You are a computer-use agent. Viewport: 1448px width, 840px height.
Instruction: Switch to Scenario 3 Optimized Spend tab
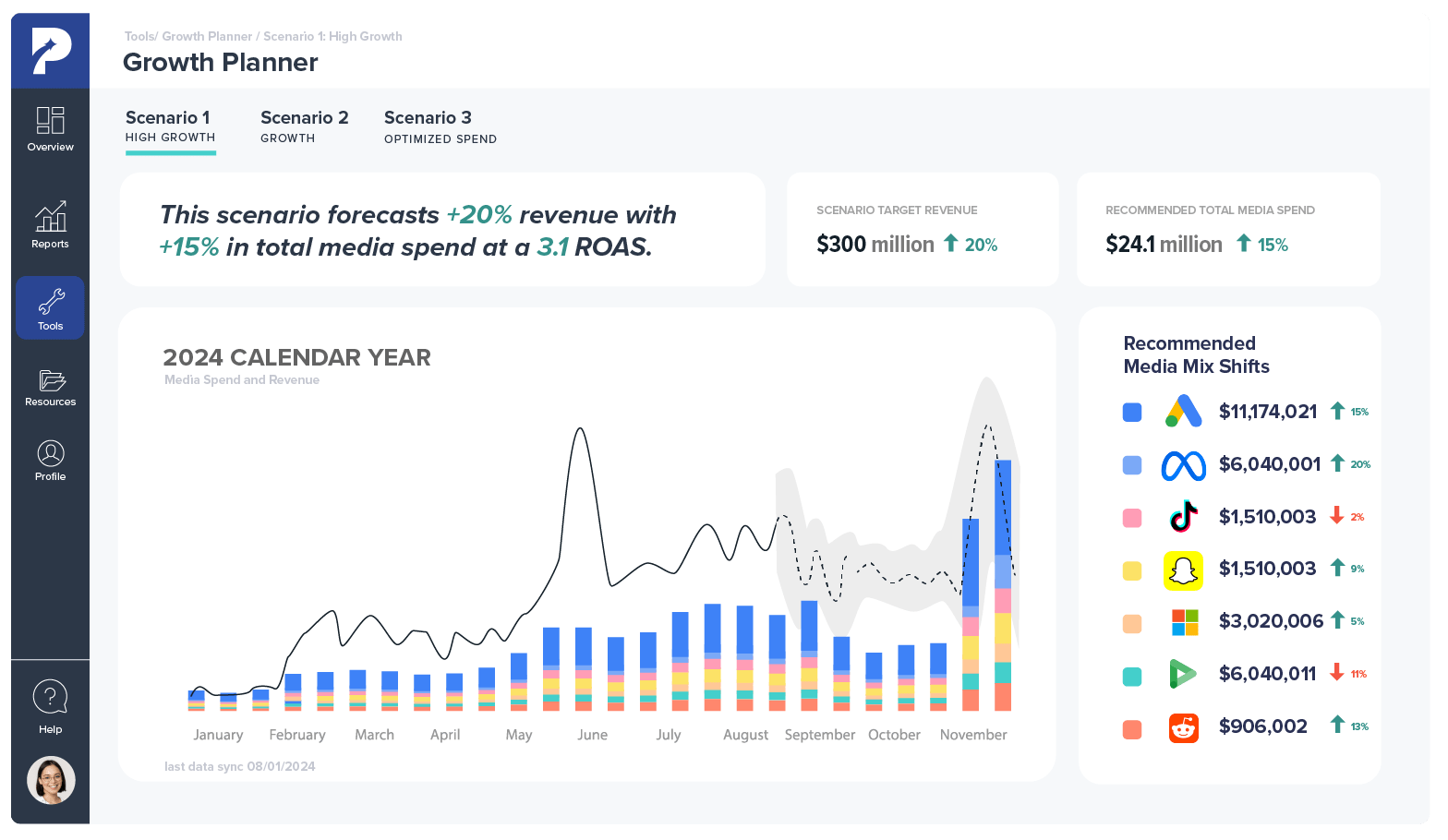pos(440,126)
